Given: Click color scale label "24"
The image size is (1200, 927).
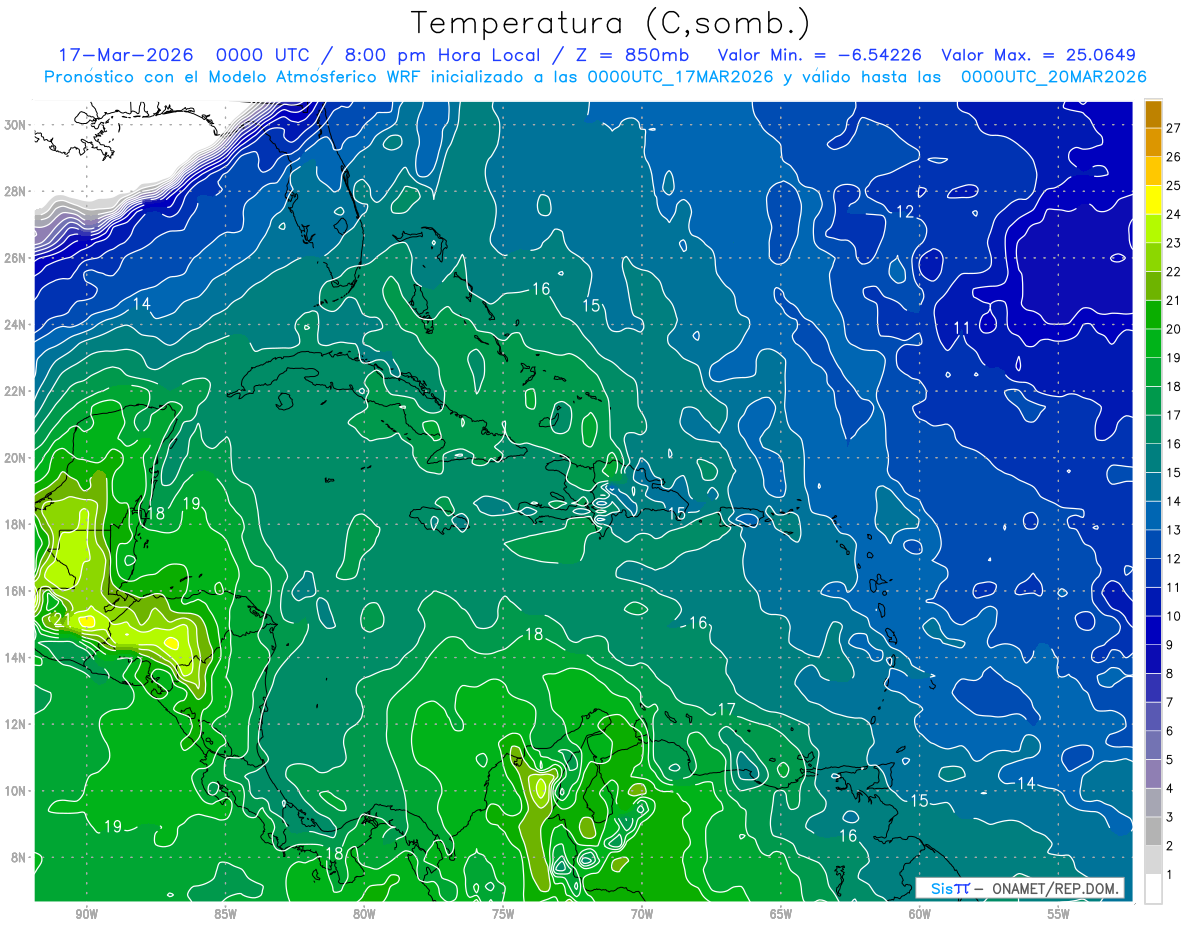Looking at the screenshot, I should pos(1174,214).
